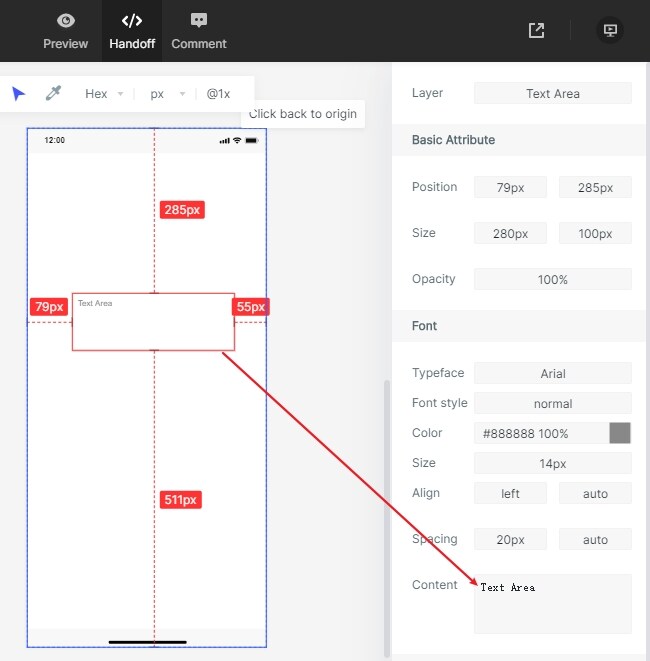This screenshot has width=650, height=661.
Task: Click the Font style value normal
Action: (553, 403)
